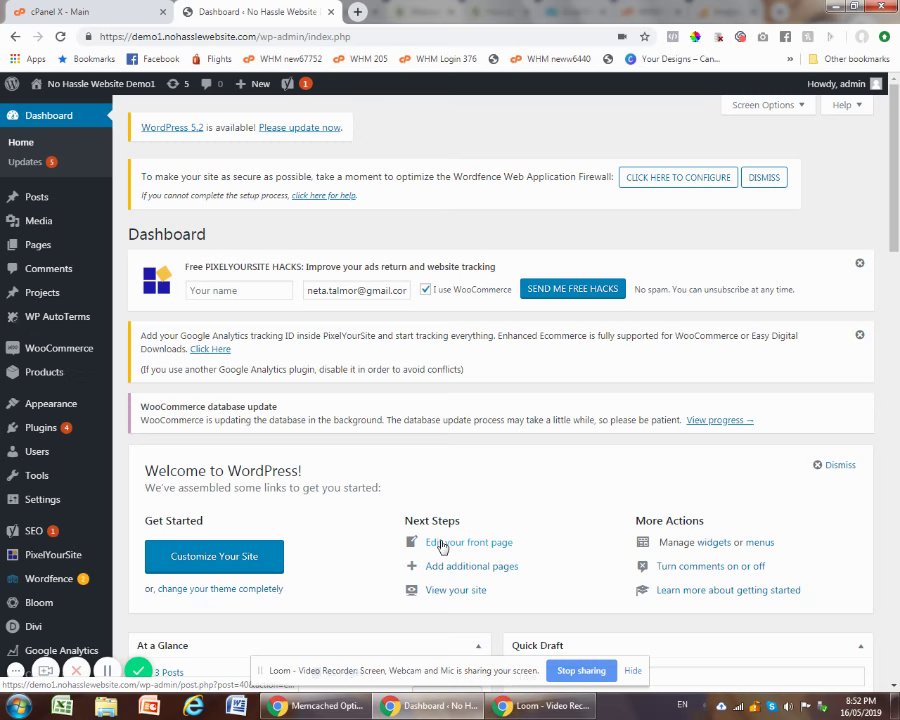
Task: Click CLICK HERE TO CONFIGURE button
Action: coord(678,177)
